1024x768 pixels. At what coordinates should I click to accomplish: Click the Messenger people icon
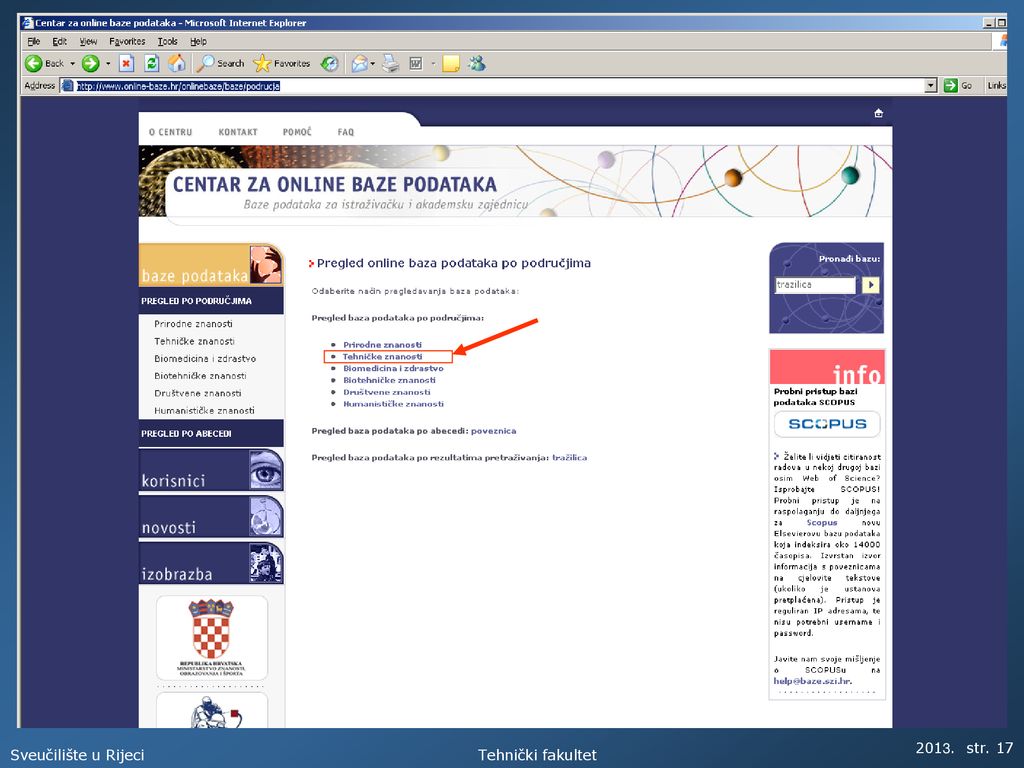[x=477, y=63]
